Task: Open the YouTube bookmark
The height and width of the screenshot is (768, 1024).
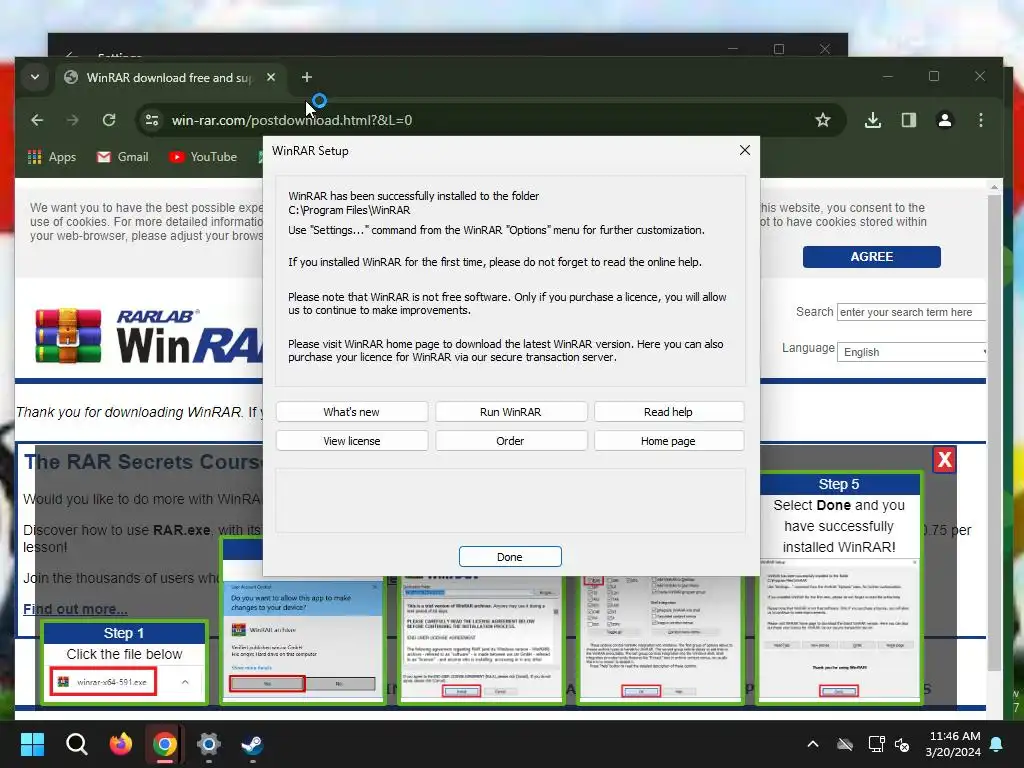Action: click(x=203, y=157)
